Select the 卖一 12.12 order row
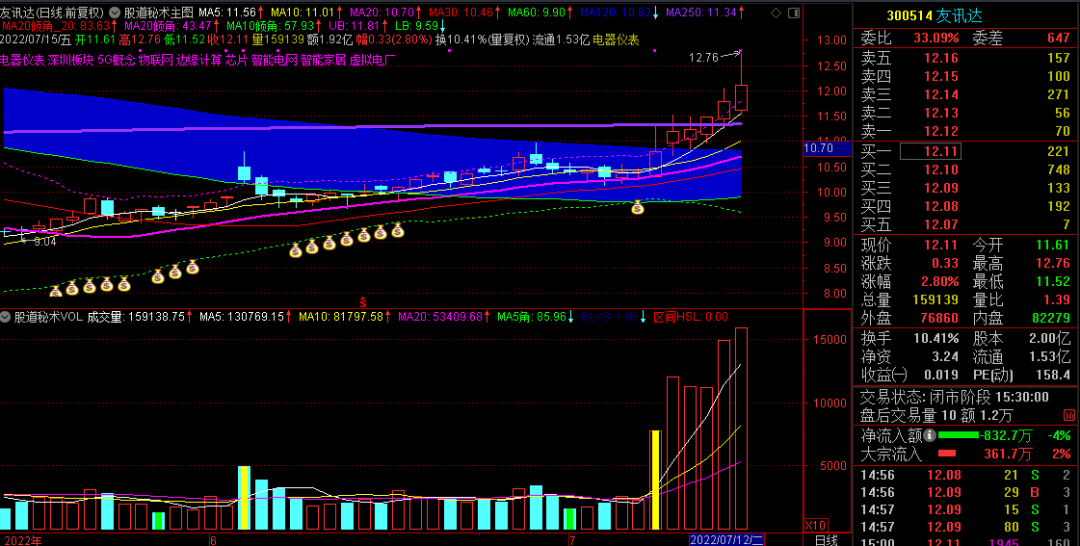 [x=966, y=132]
